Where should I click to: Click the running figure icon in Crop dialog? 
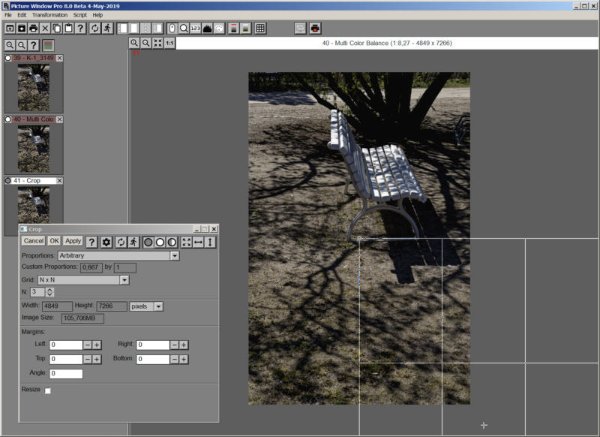[134, 241]
